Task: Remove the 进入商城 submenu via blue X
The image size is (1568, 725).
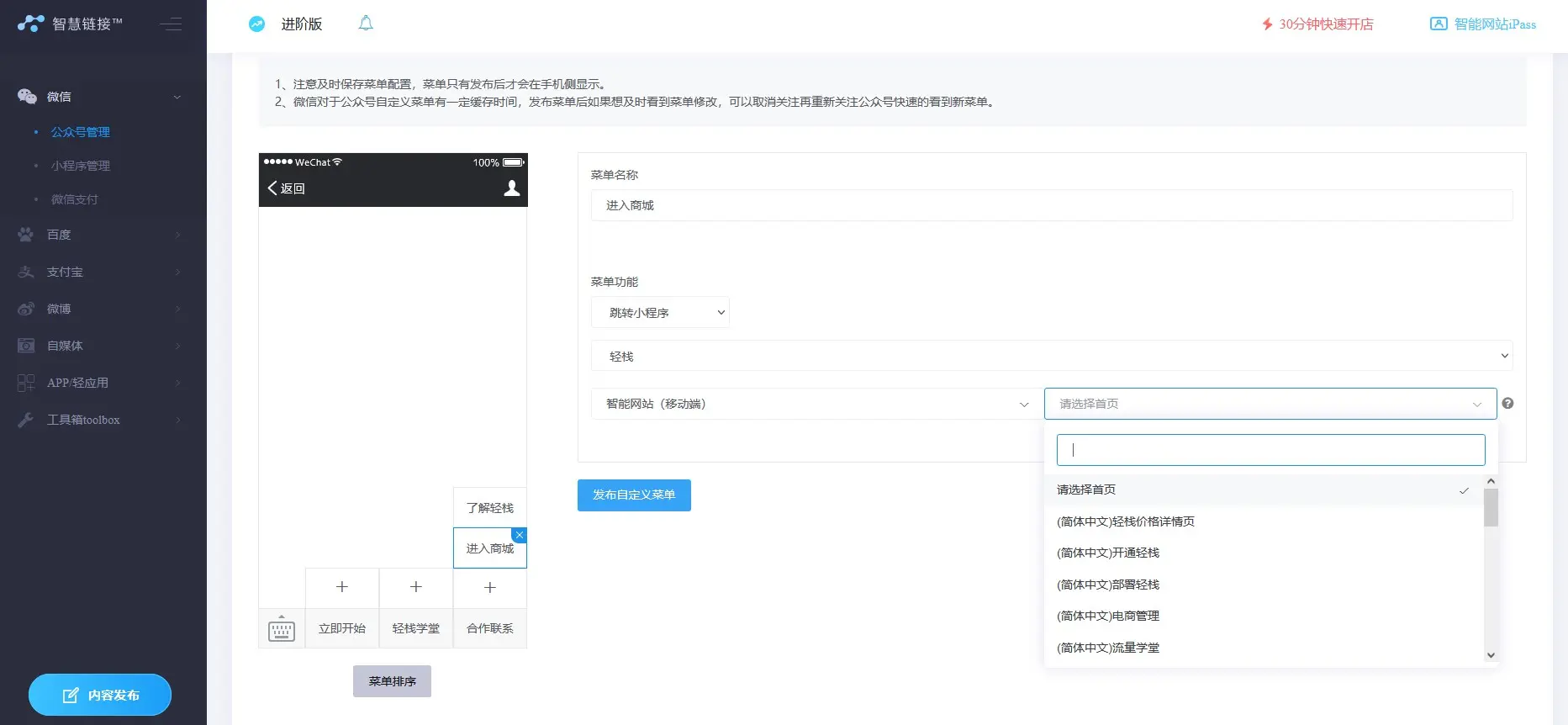Action: (x=520, y=535)
